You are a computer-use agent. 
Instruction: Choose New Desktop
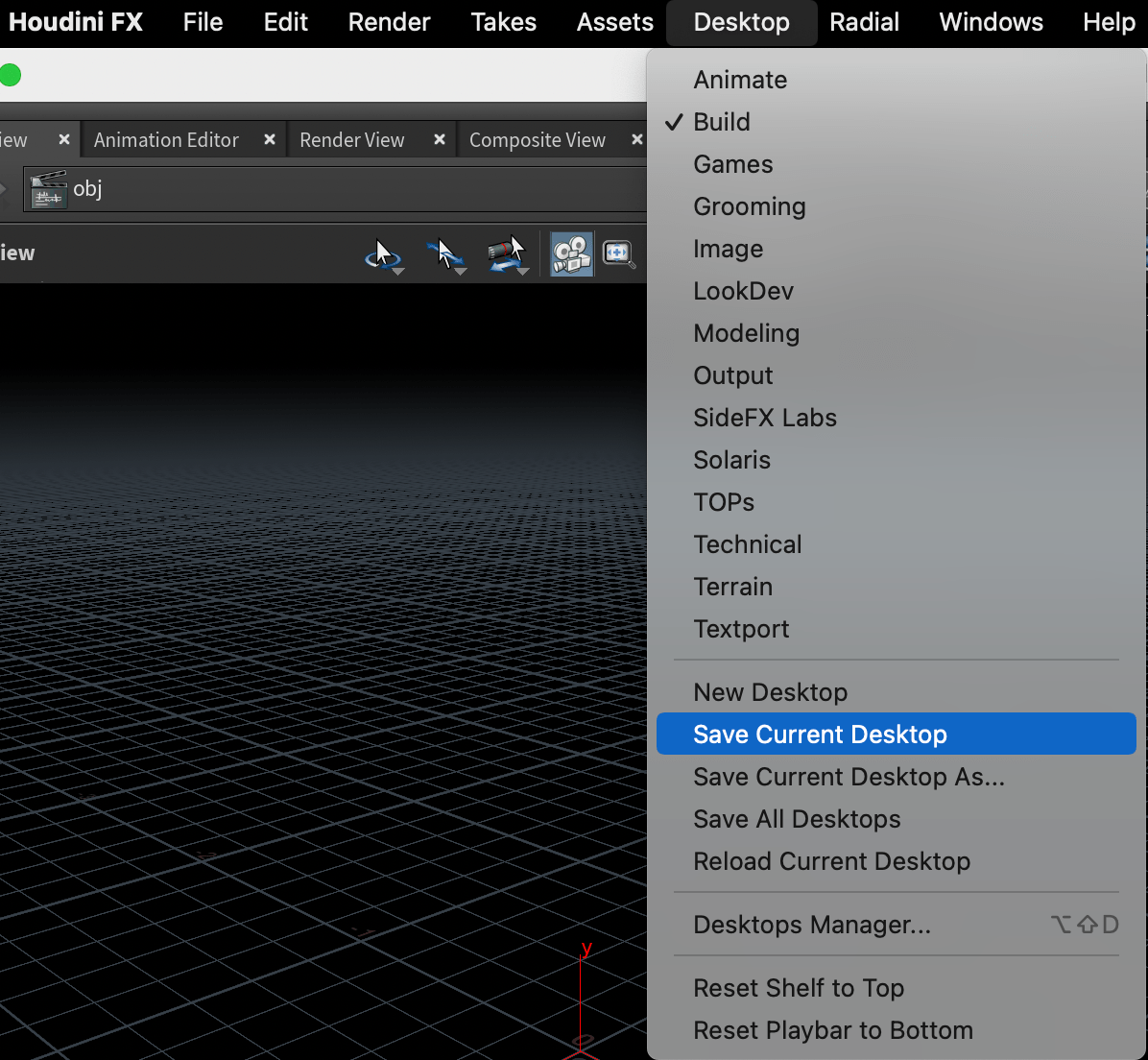click(x=897, y=692)
